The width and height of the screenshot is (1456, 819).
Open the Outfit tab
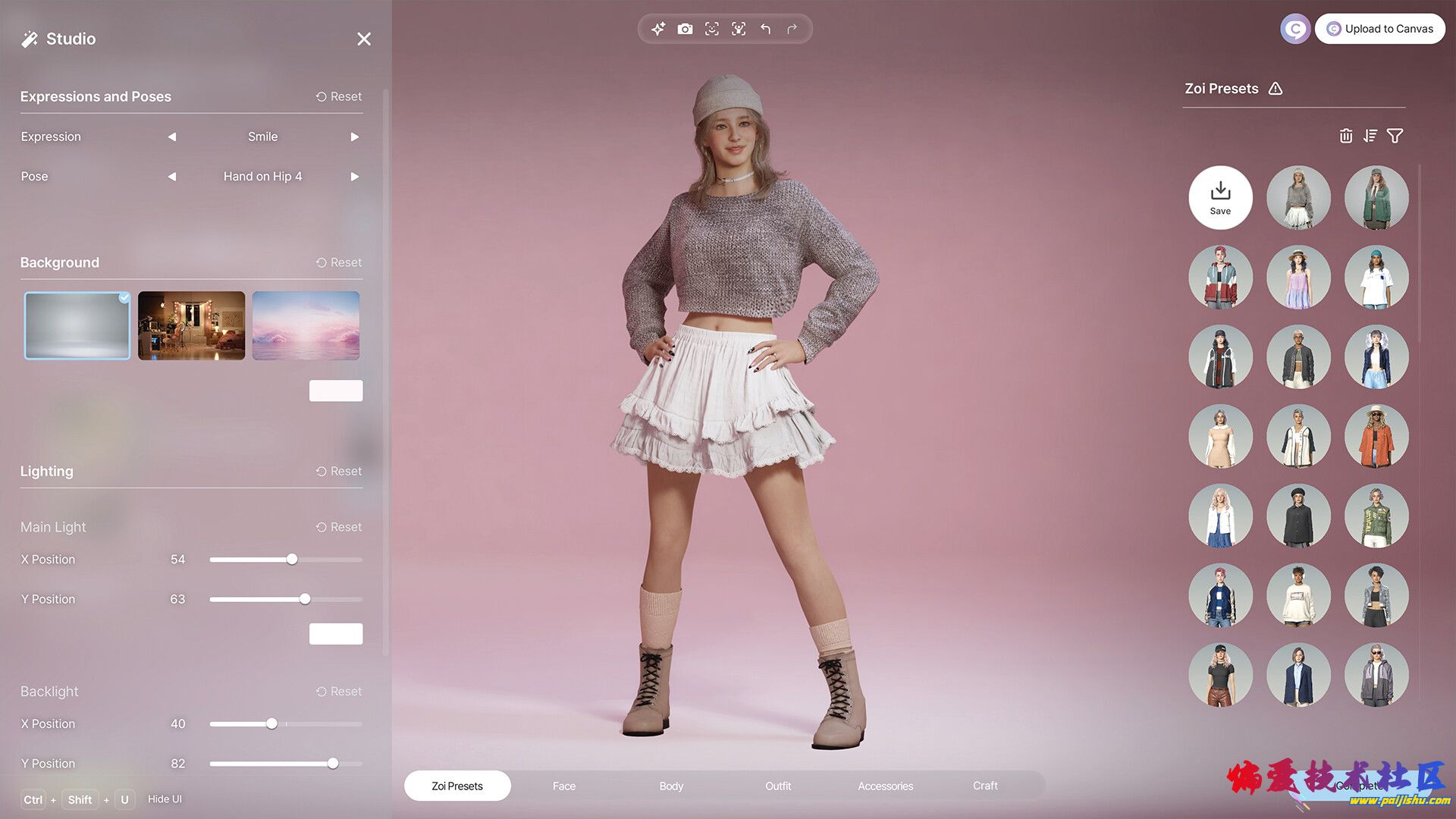pyautogui.click(x=778, y=786)
